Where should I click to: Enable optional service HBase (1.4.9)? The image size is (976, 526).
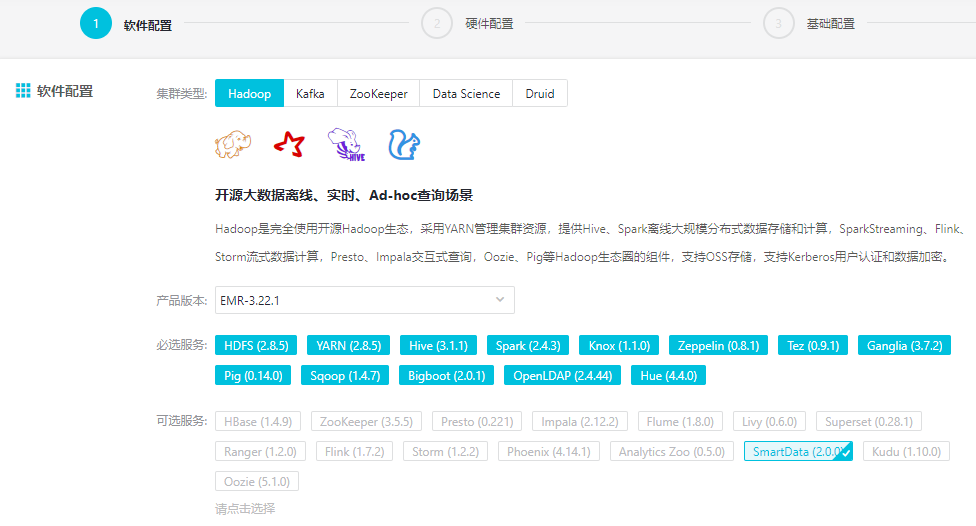pos(258,421)
